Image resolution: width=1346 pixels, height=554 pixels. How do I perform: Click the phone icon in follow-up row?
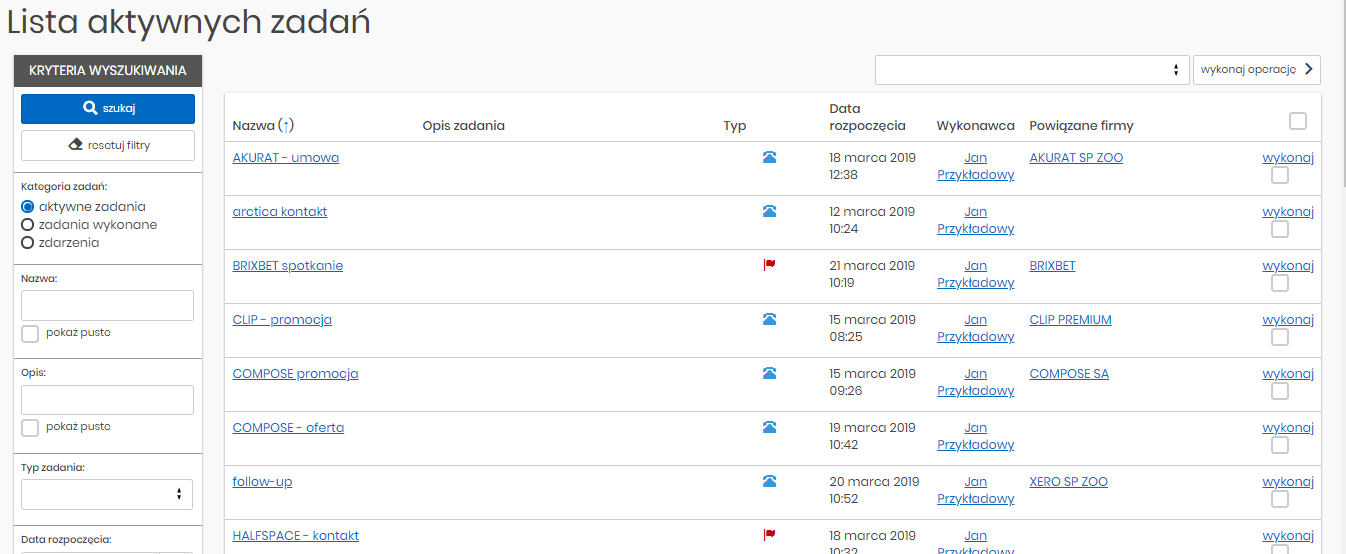tap(769, 481)
